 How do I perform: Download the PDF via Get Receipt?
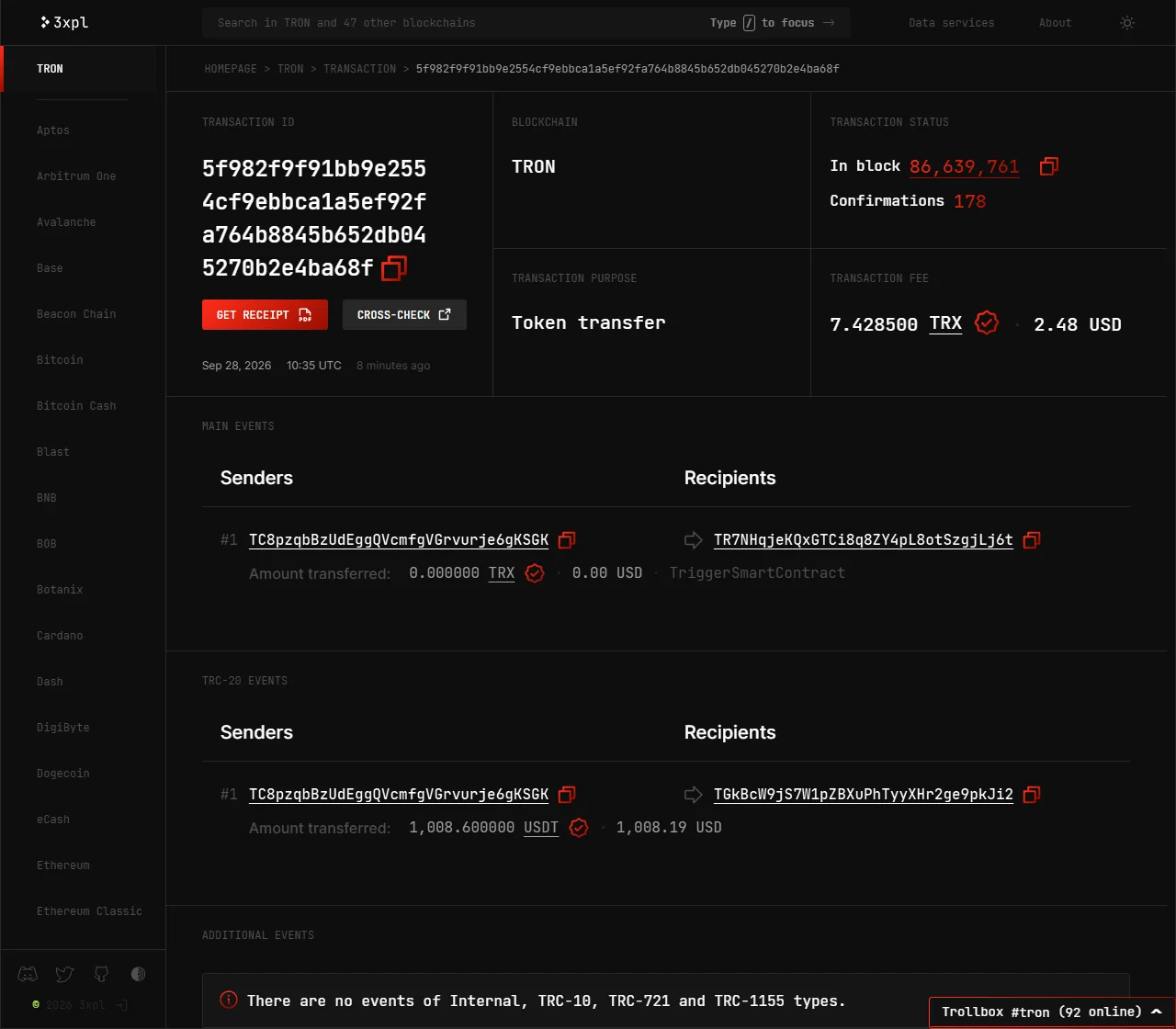click(x=266, y=314)
